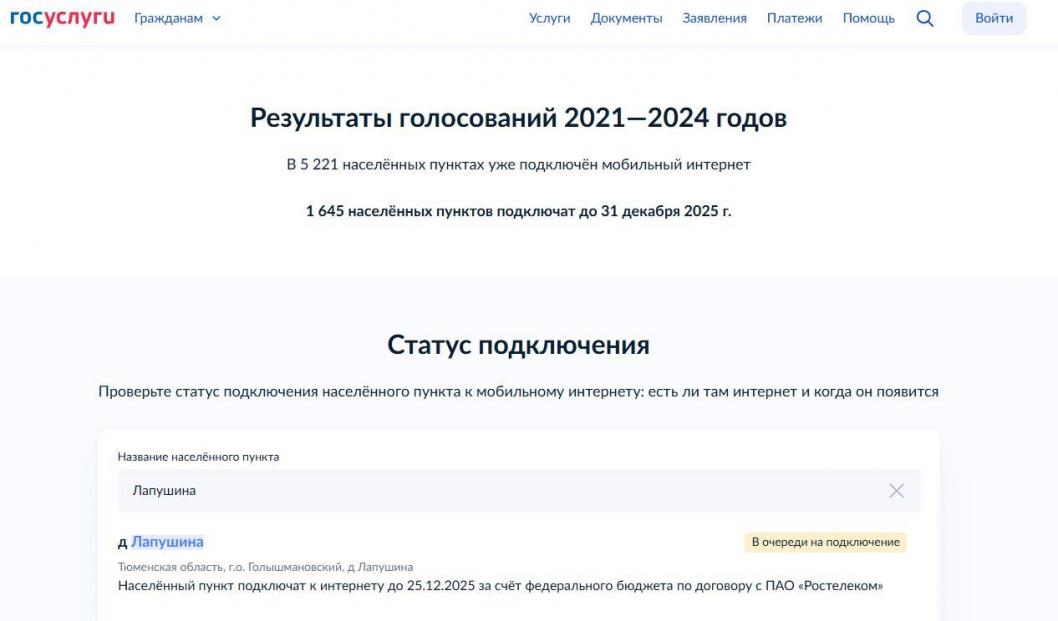Expand the Гражданам dropdown
This screenshot has height=621, width=1058.
177,18
